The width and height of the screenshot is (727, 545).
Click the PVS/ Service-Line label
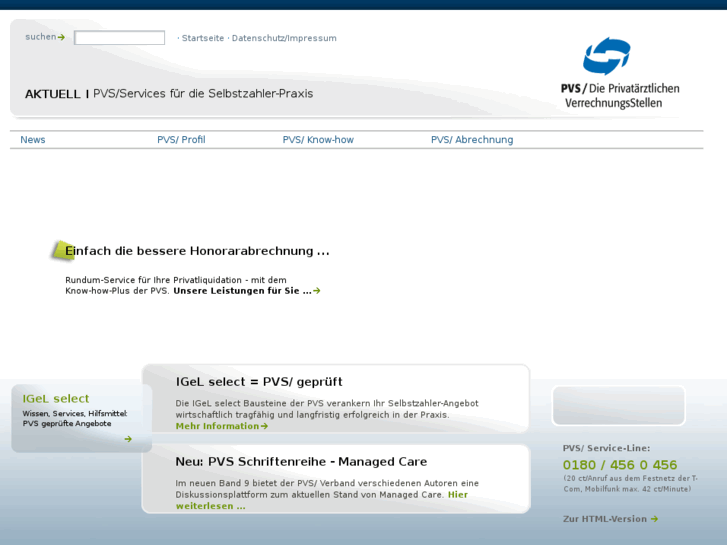click(606, 448)
